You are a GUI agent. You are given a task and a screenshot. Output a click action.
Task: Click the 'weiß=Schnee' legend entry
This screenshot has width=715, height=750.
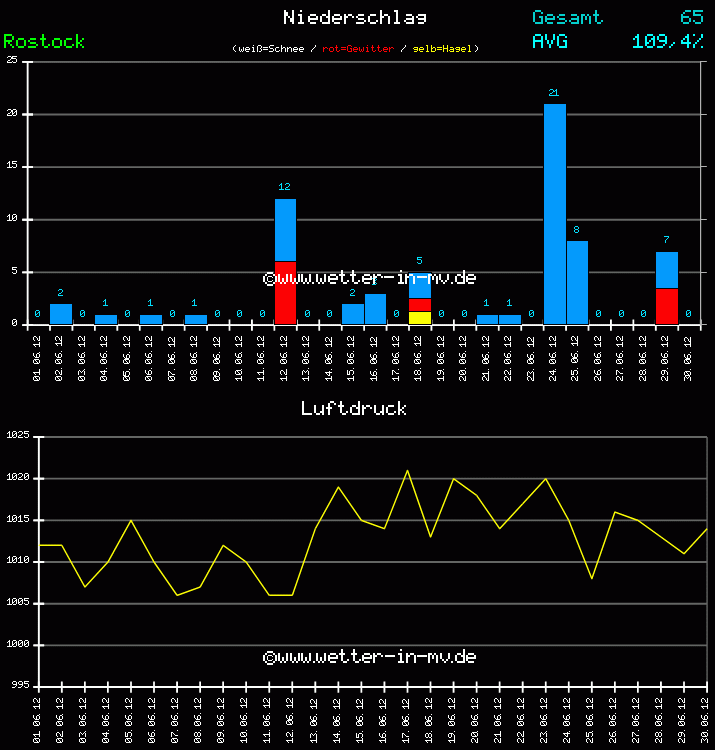(x=270, y=48)
